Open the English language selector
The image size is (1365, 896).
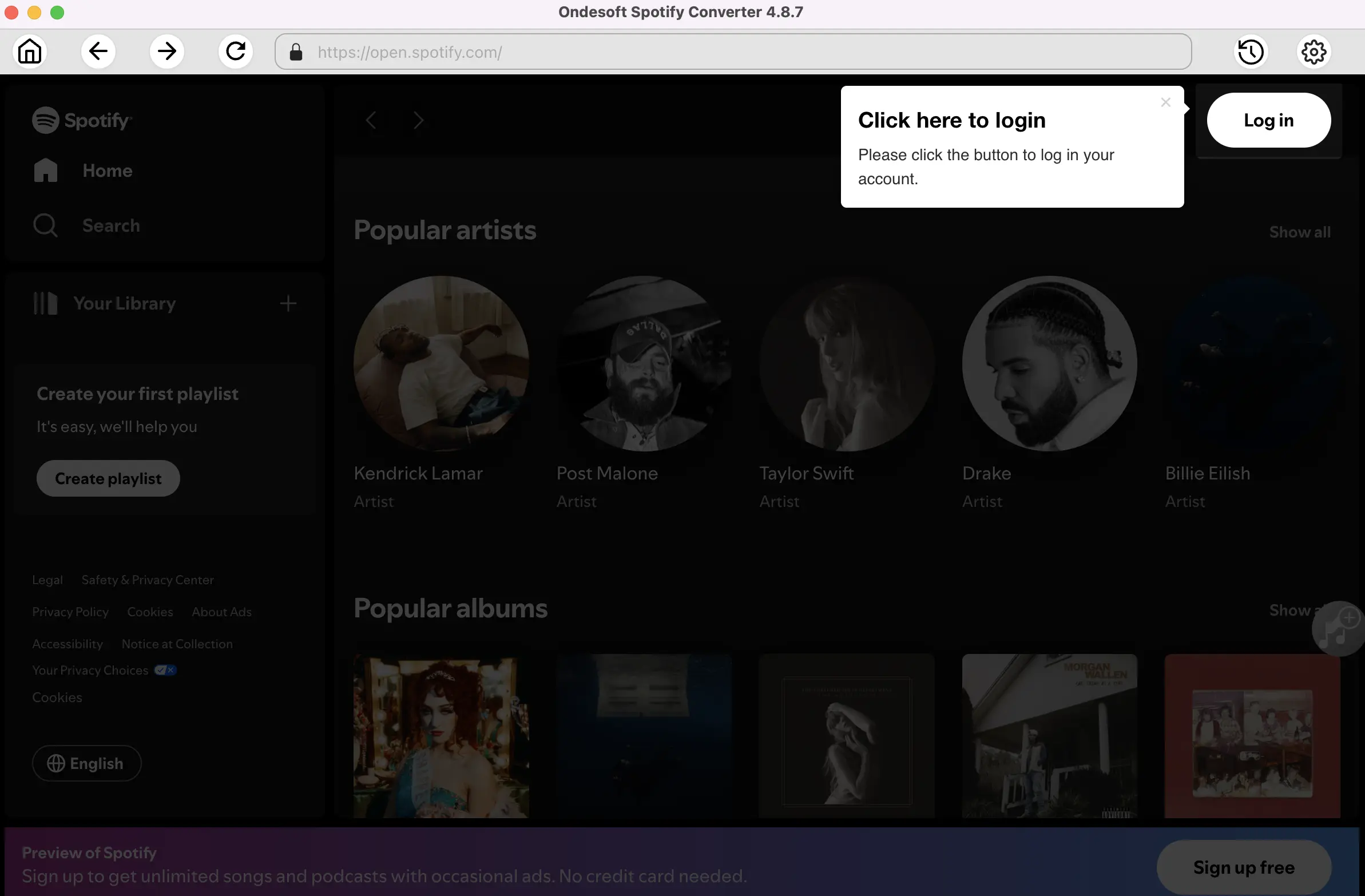point(86,763)
